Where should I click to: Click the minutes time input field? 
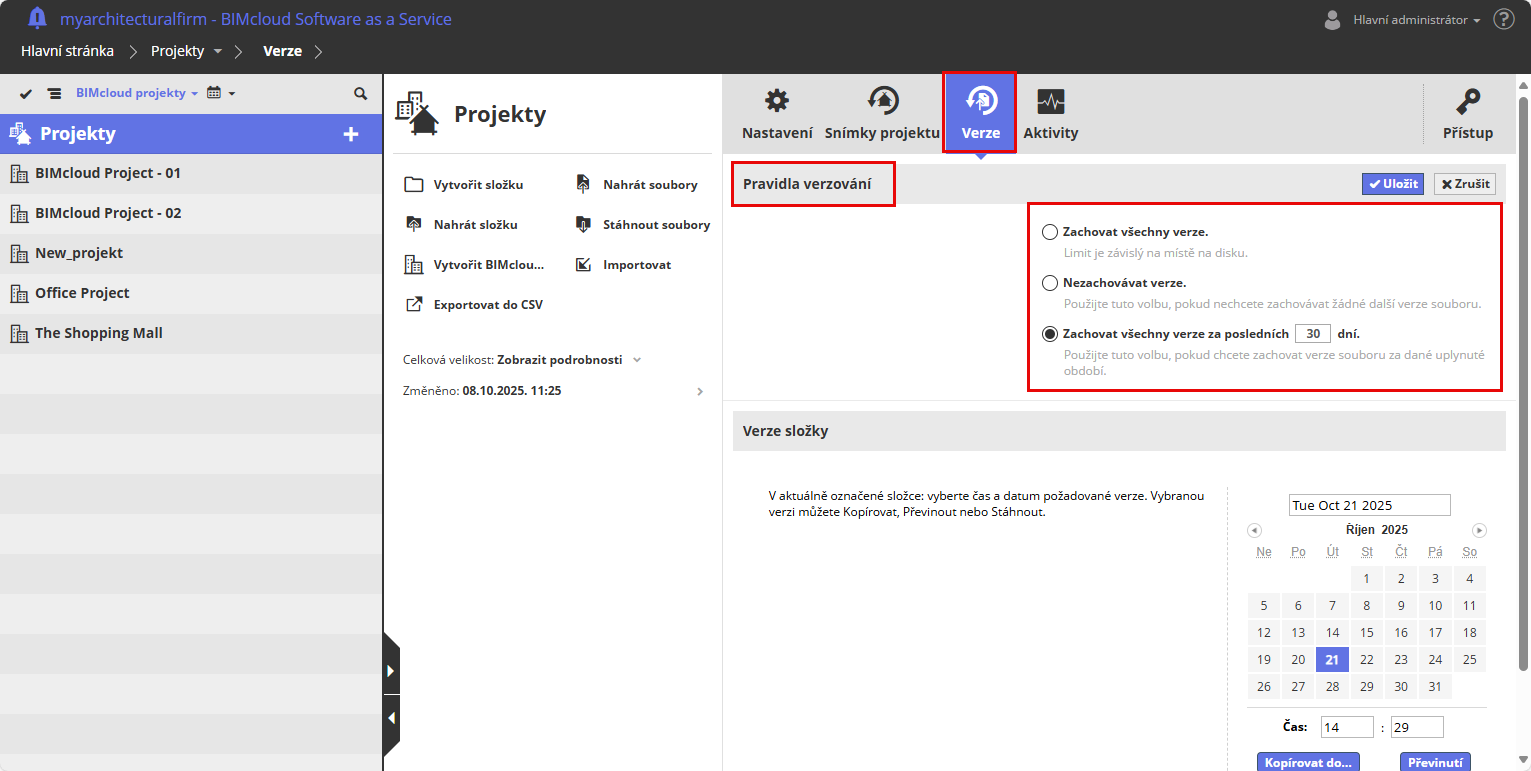(1417, 728)
